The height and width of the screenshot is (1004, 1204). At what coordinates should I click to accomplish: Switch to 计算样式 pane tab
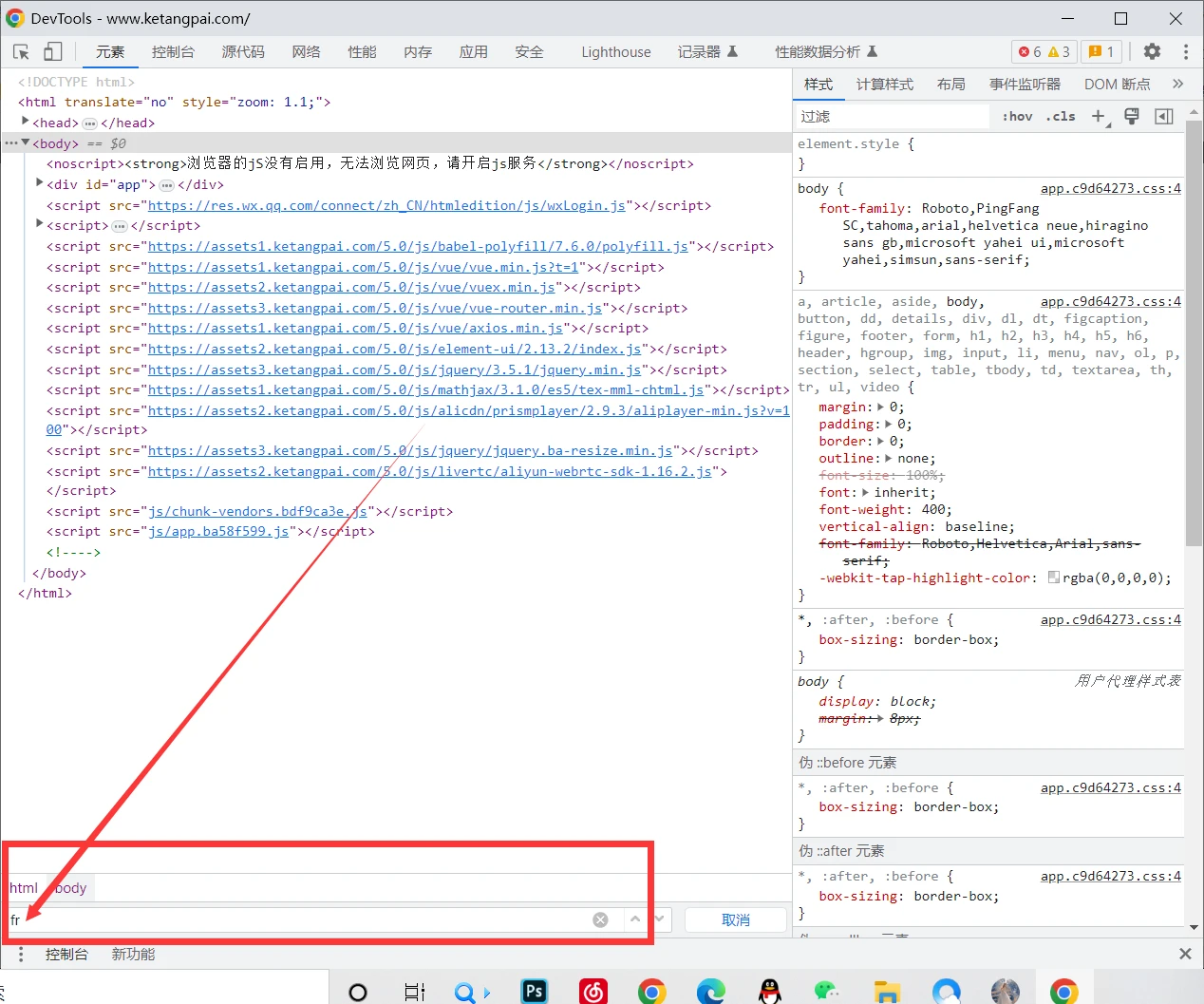tap(885, 85)
